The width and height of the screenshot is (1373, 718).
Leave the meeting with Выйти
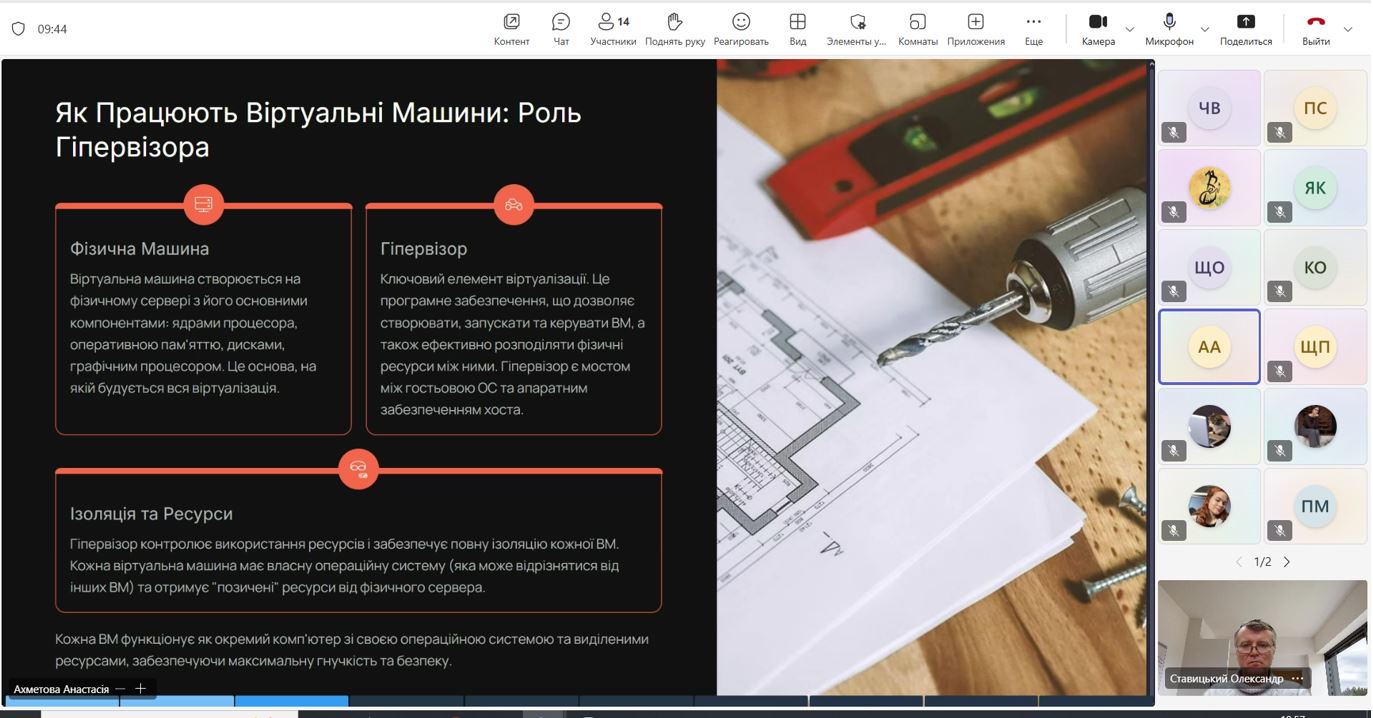(x=1315, y=28)
